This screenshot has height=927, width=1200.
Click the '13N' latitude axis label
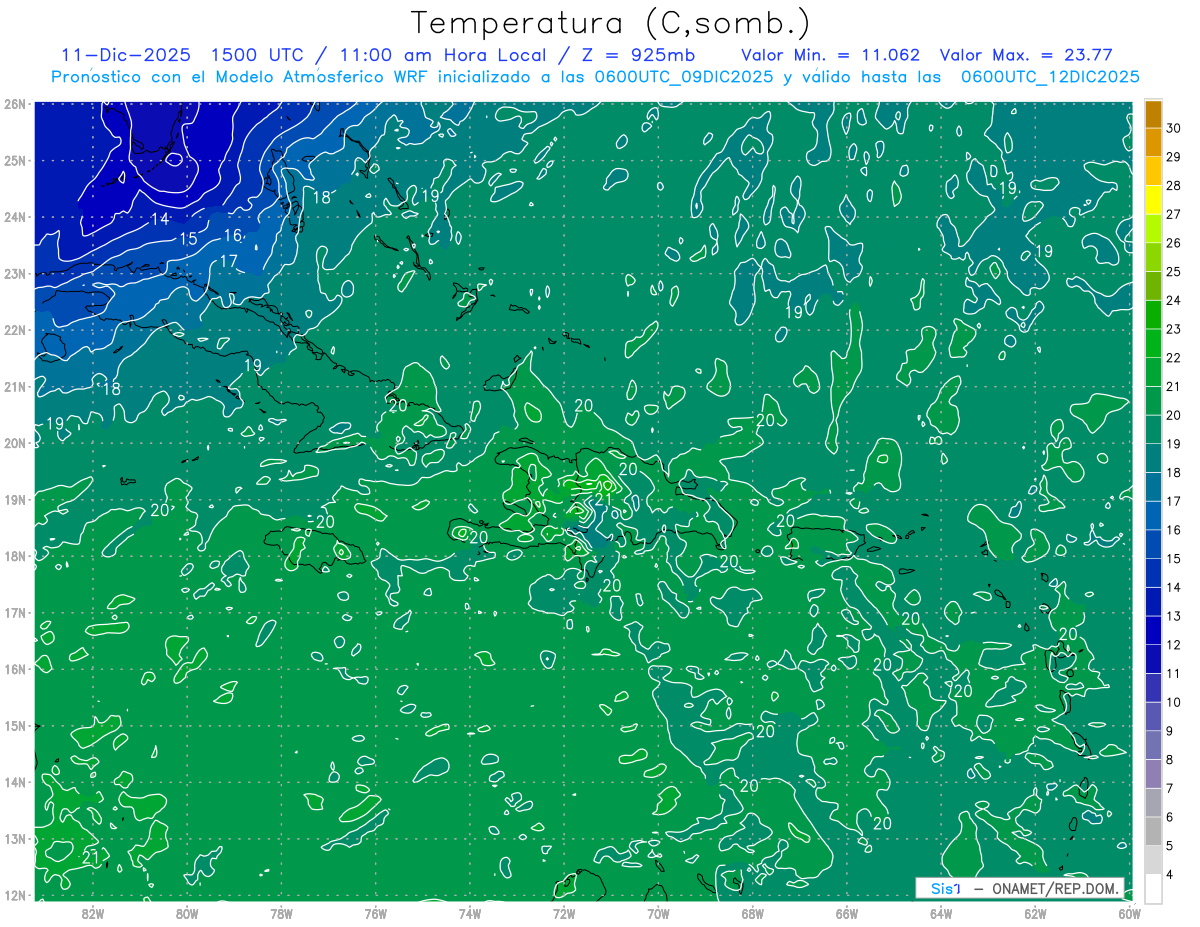(14, 839)
